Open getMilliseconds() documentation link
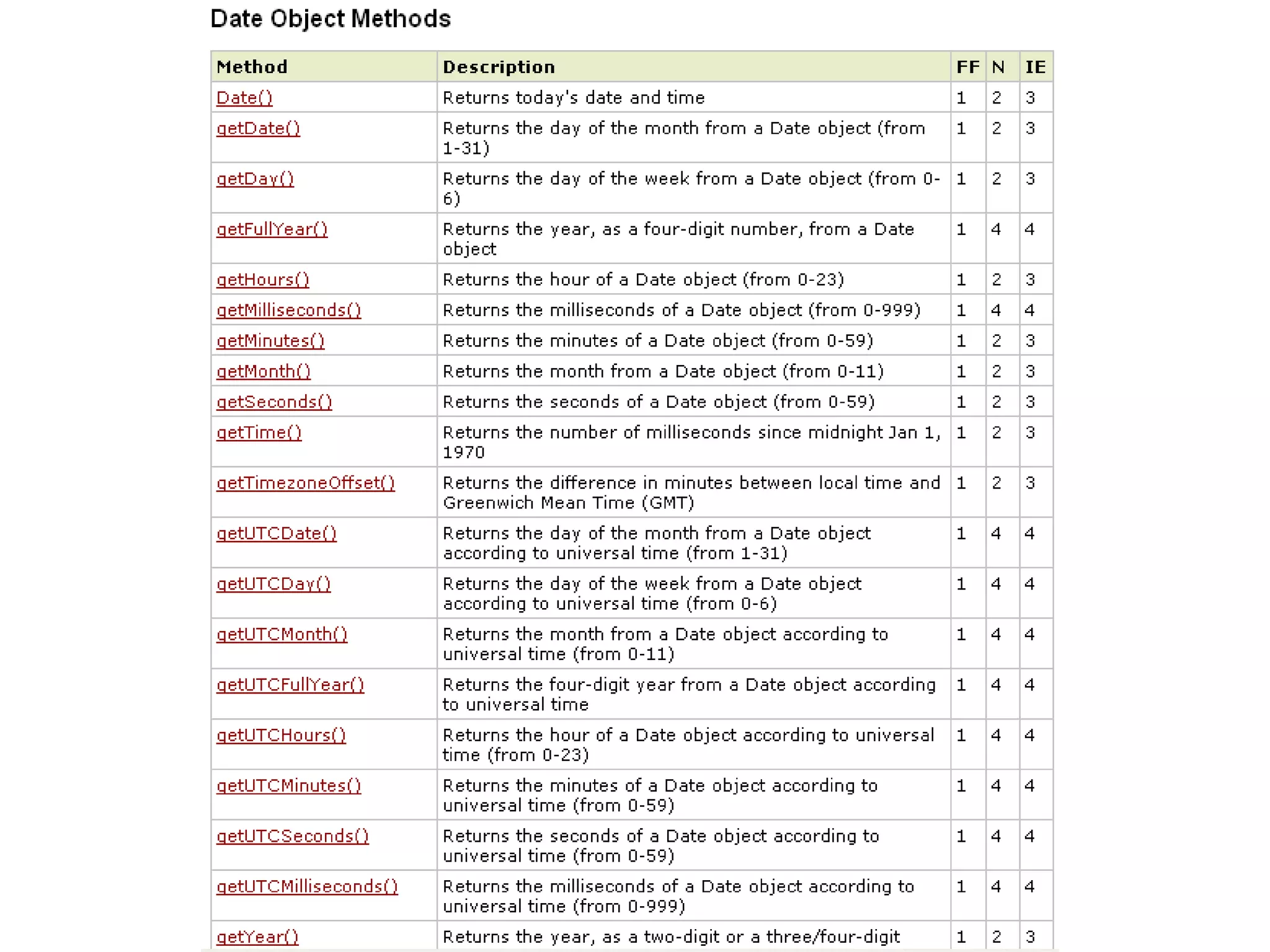Image resolution: width=1270 pixels, height=952 pixels. 288,311
